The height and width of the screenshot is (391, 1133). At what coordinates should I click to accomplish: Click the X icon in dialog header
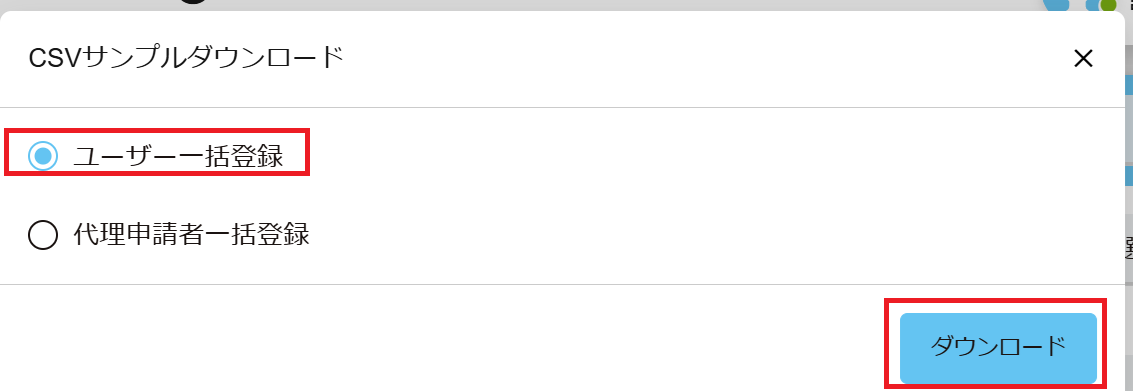coord(1082,59)
